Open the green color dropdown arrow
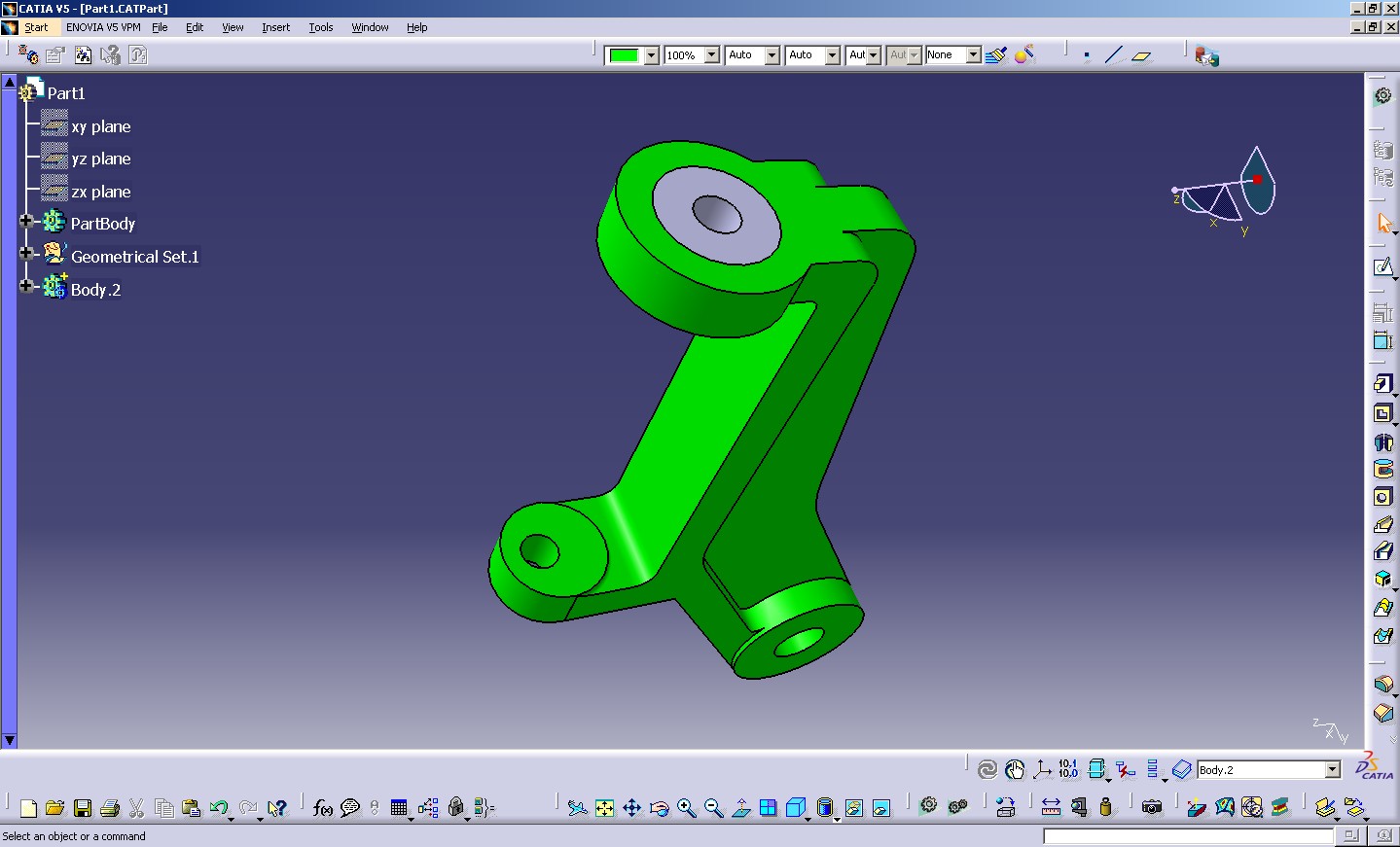 pos(652,55)
